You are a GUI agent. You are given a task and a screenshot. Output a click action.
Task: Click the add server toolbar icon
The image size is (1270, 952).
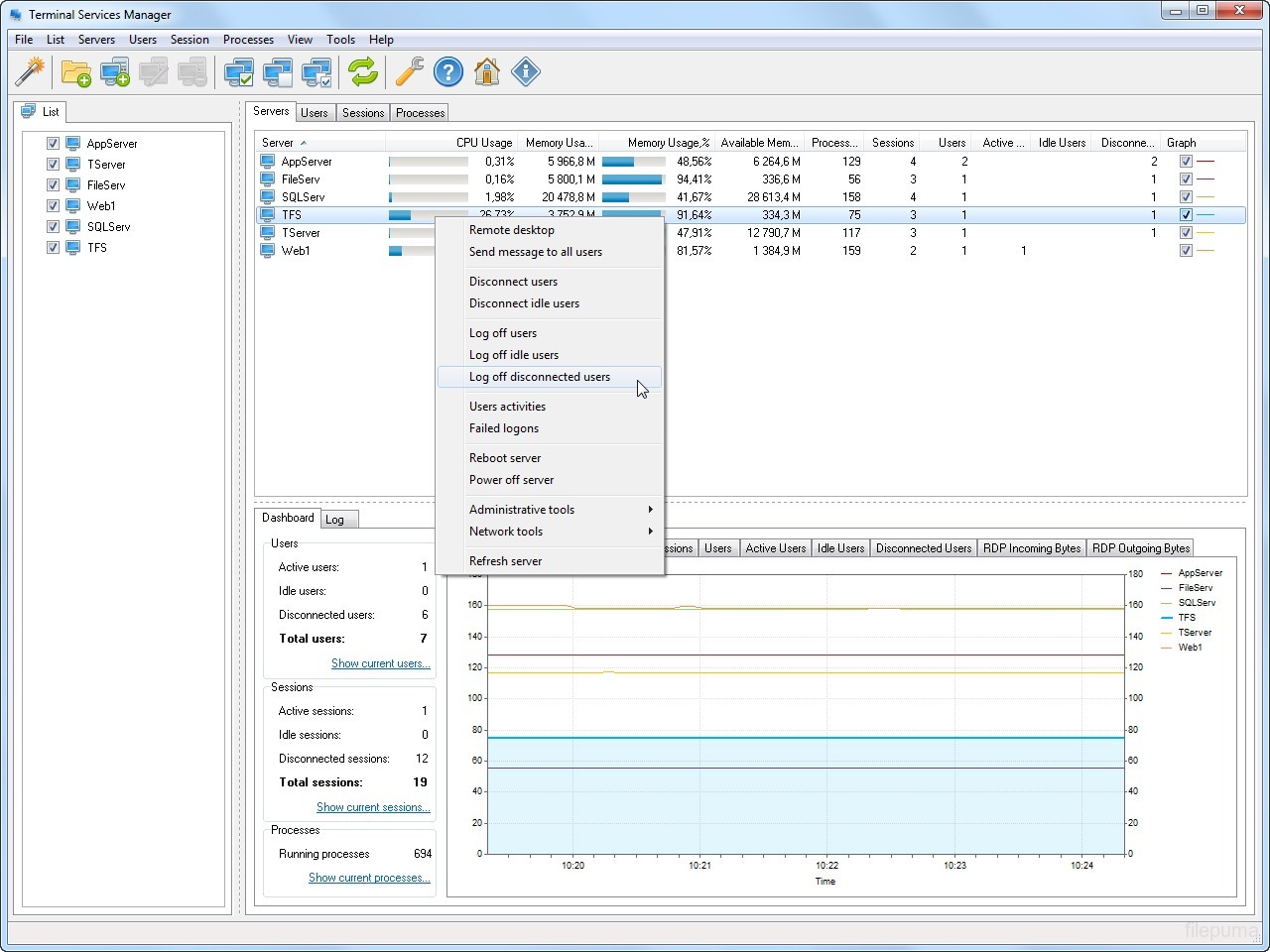[x=115, y=72]
